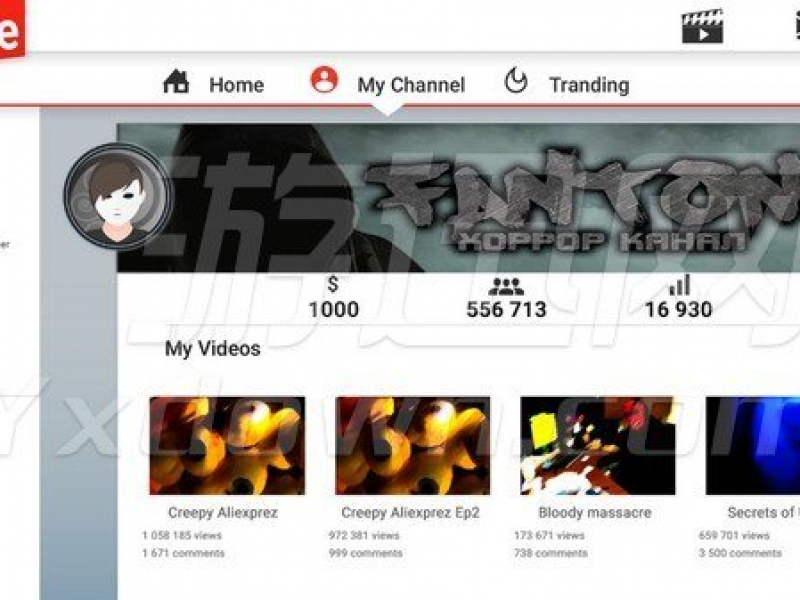800x600 pixels.
Task: Click the stats value 16 930
Action: pyautogui.click(x=678, y=310)
